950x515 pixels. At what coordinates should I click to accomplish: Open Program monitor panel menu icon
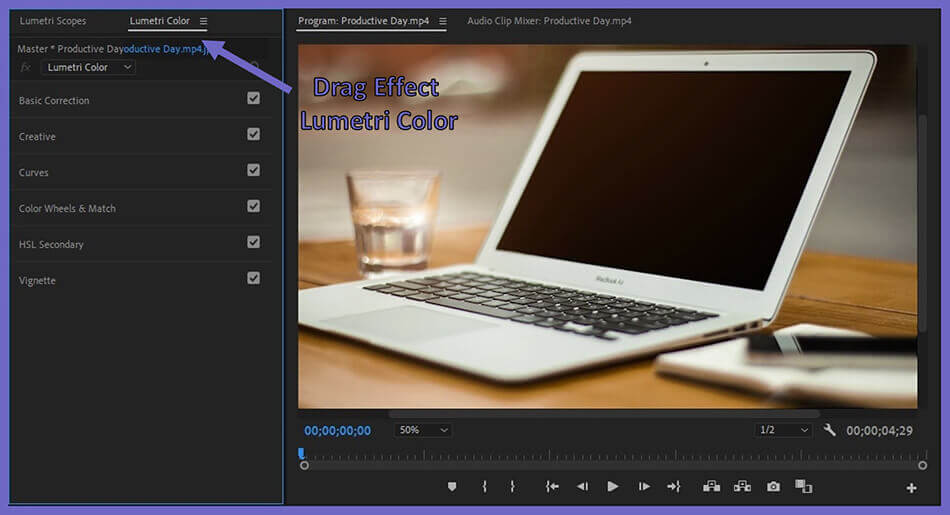443,21
